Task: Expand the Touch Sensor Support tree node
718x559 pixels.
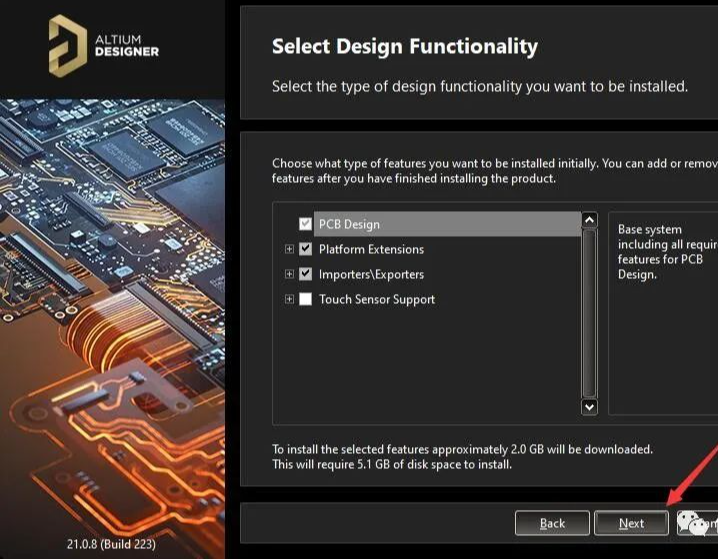Action: (x=289, y=299)
